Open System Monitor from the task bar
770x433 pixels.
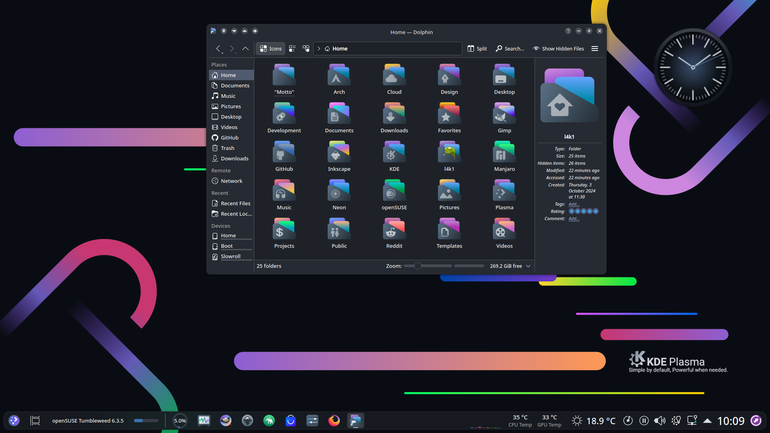click(204, 421)
